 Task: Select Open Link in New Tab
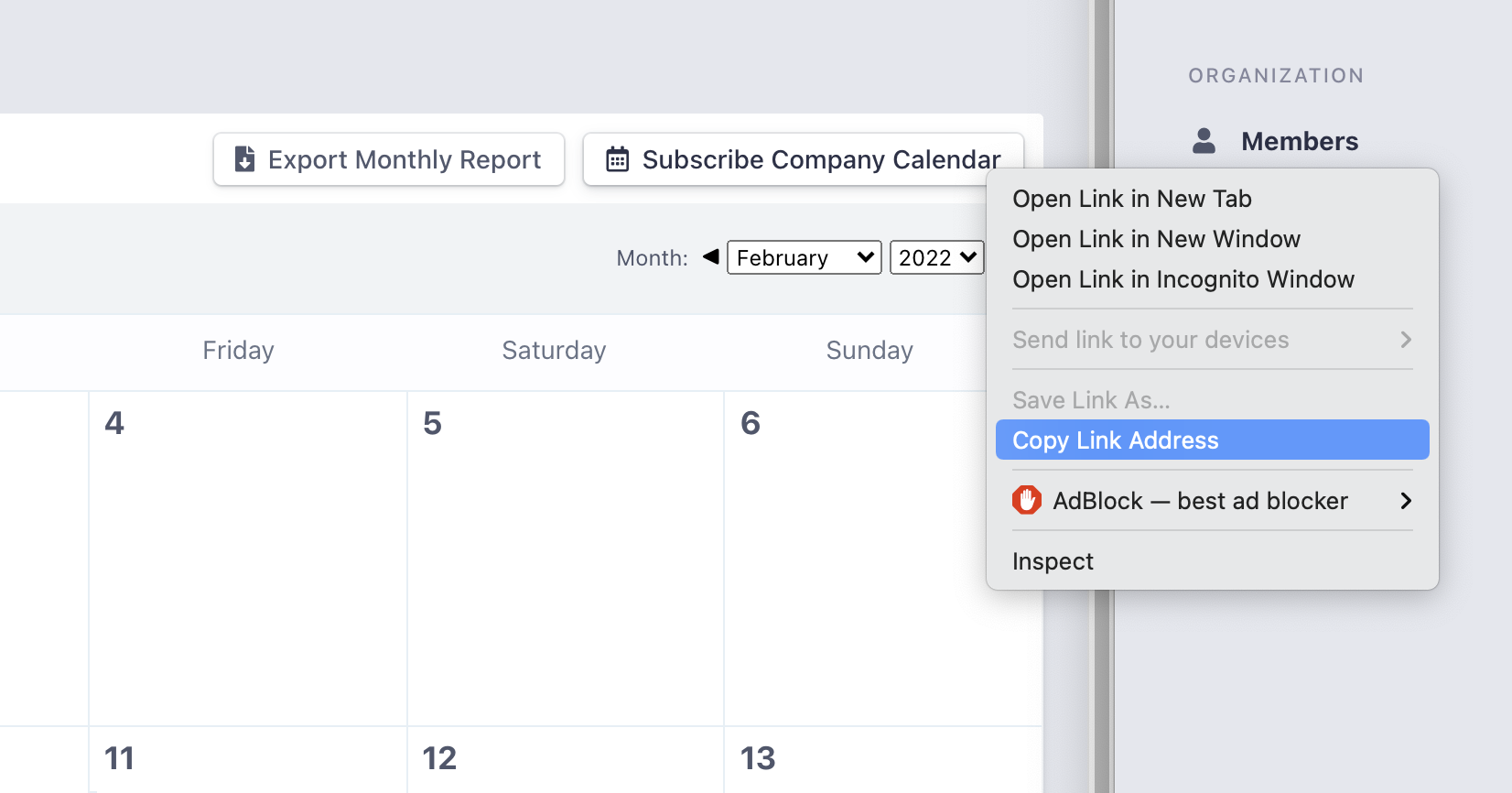tap(1131, 199)
